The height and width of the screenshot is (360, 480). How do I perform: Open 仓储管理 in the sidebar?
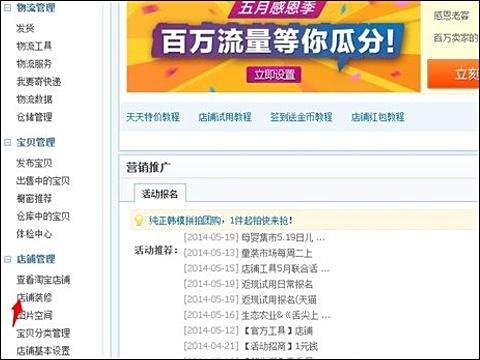coord(34,117)
